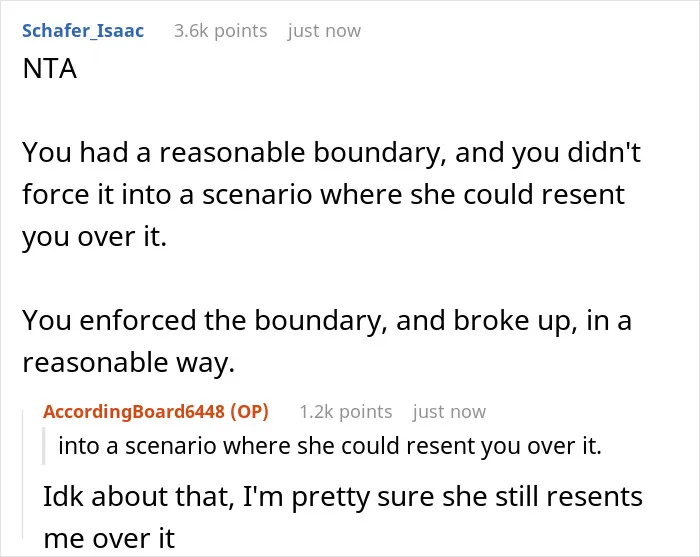Click the line 'you over it.' in top comment

pos(95,237)
